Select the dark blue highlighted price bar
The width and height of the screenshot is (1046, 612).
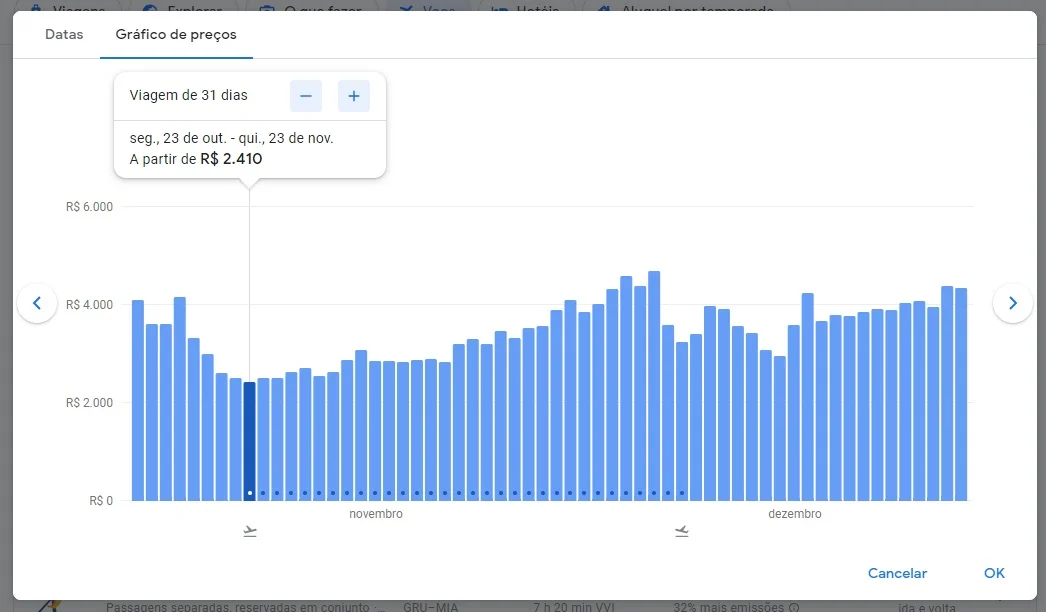(x=249, y=441)
